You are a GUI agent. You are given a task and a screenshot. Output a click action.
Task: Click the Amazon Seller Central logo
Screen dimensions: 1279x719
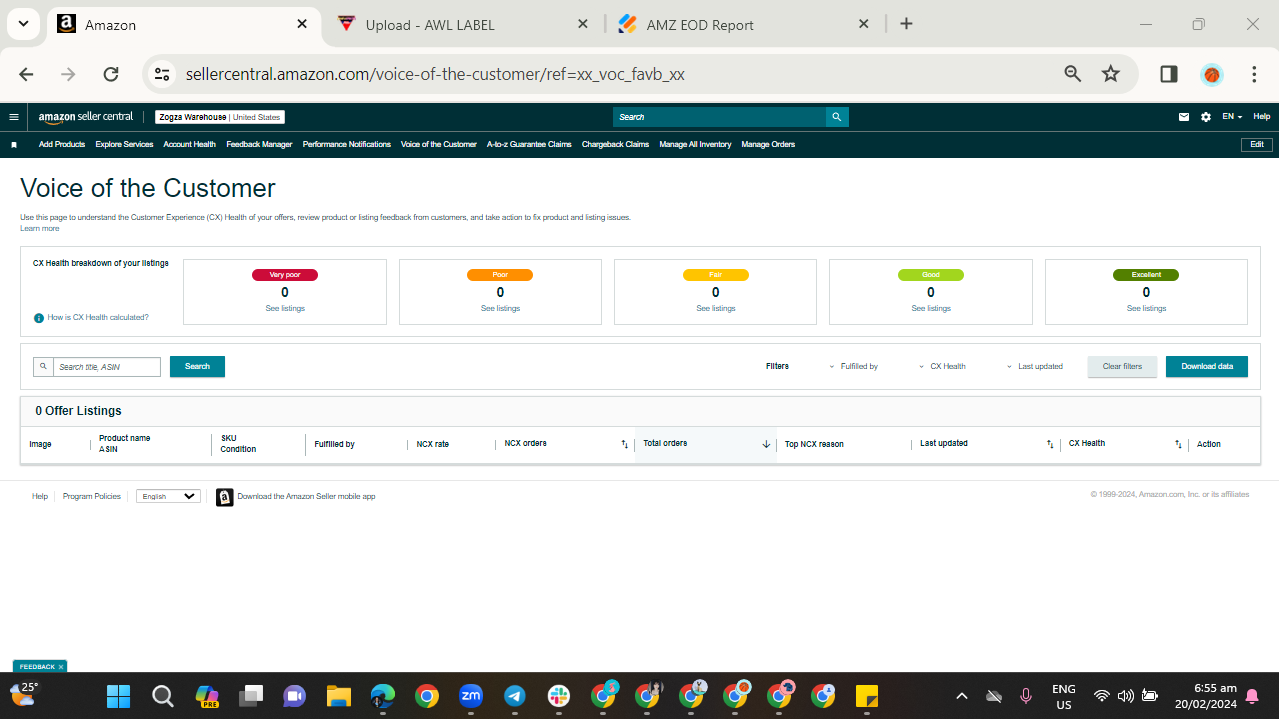point(86,117)
